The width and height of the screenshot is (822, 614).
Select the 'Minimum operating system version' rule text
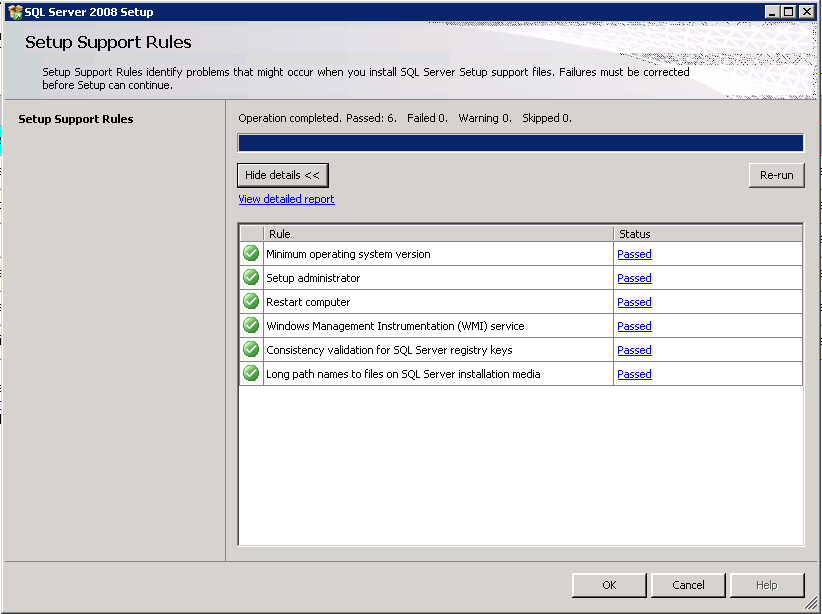pos(348,254)
